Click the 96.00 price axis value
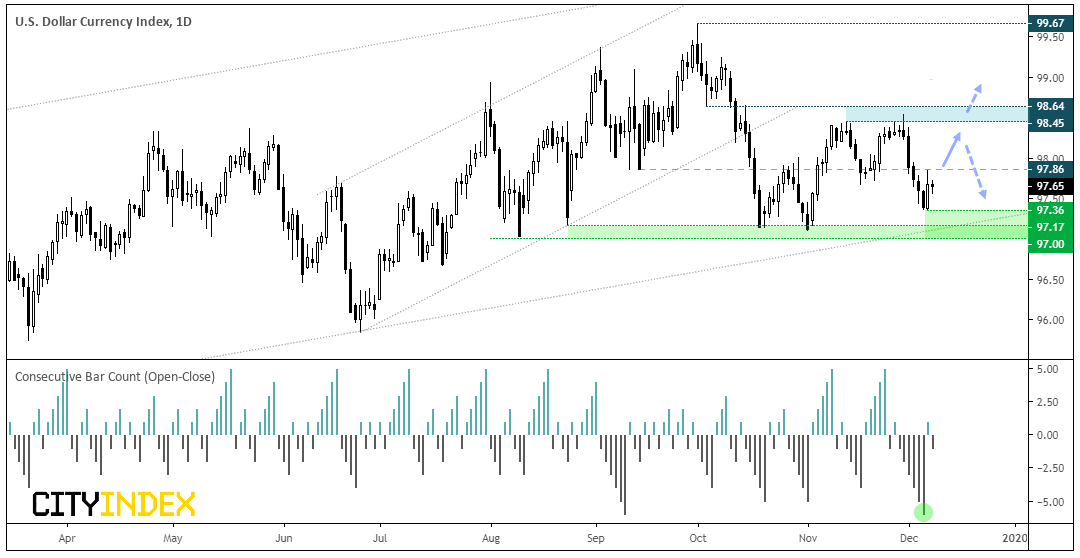Image resolution: width=1080 pixels, height=558 pixels. pos(1050,320)
